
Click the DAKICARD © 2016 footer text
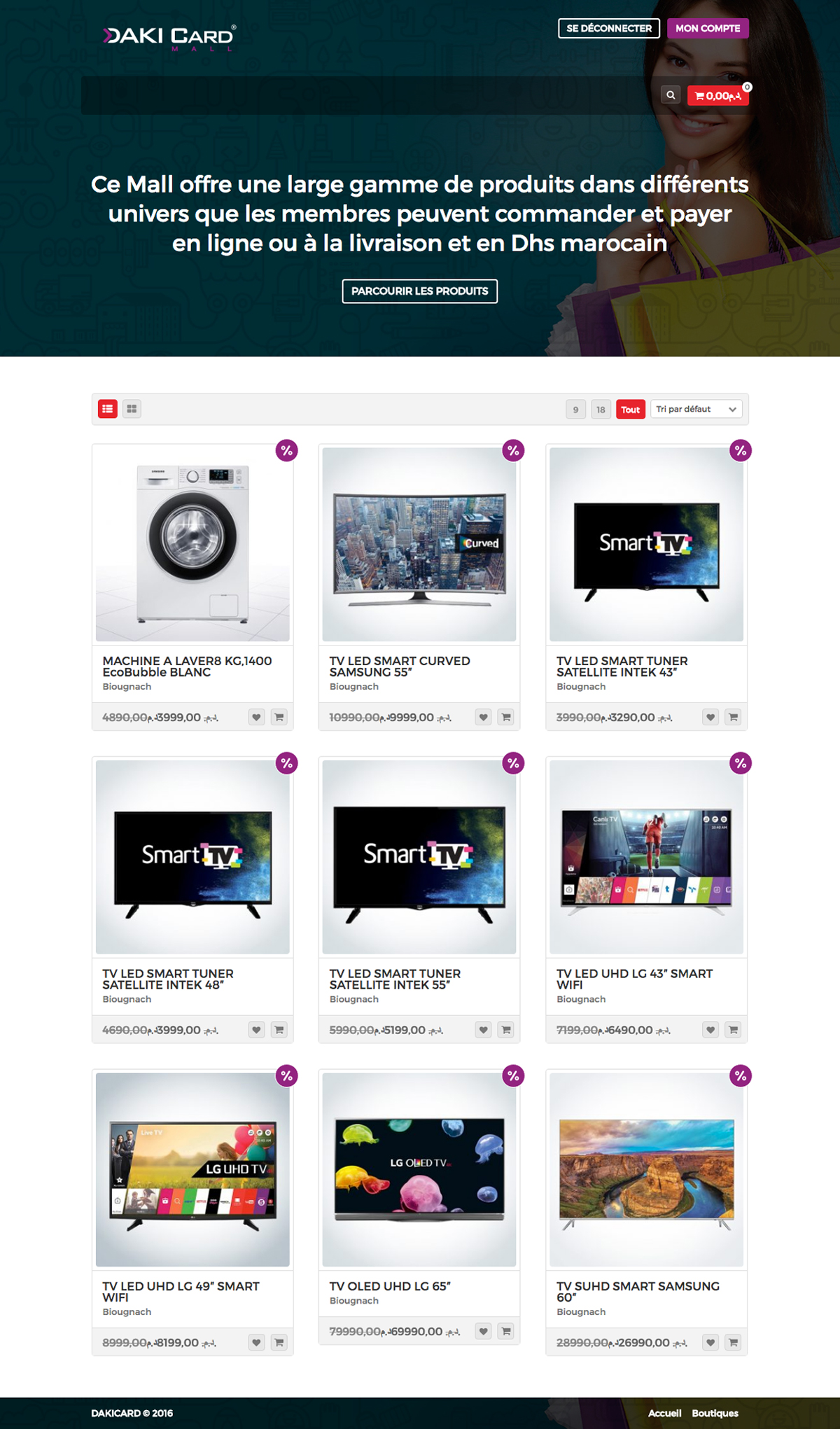(x=132, y=1413)
